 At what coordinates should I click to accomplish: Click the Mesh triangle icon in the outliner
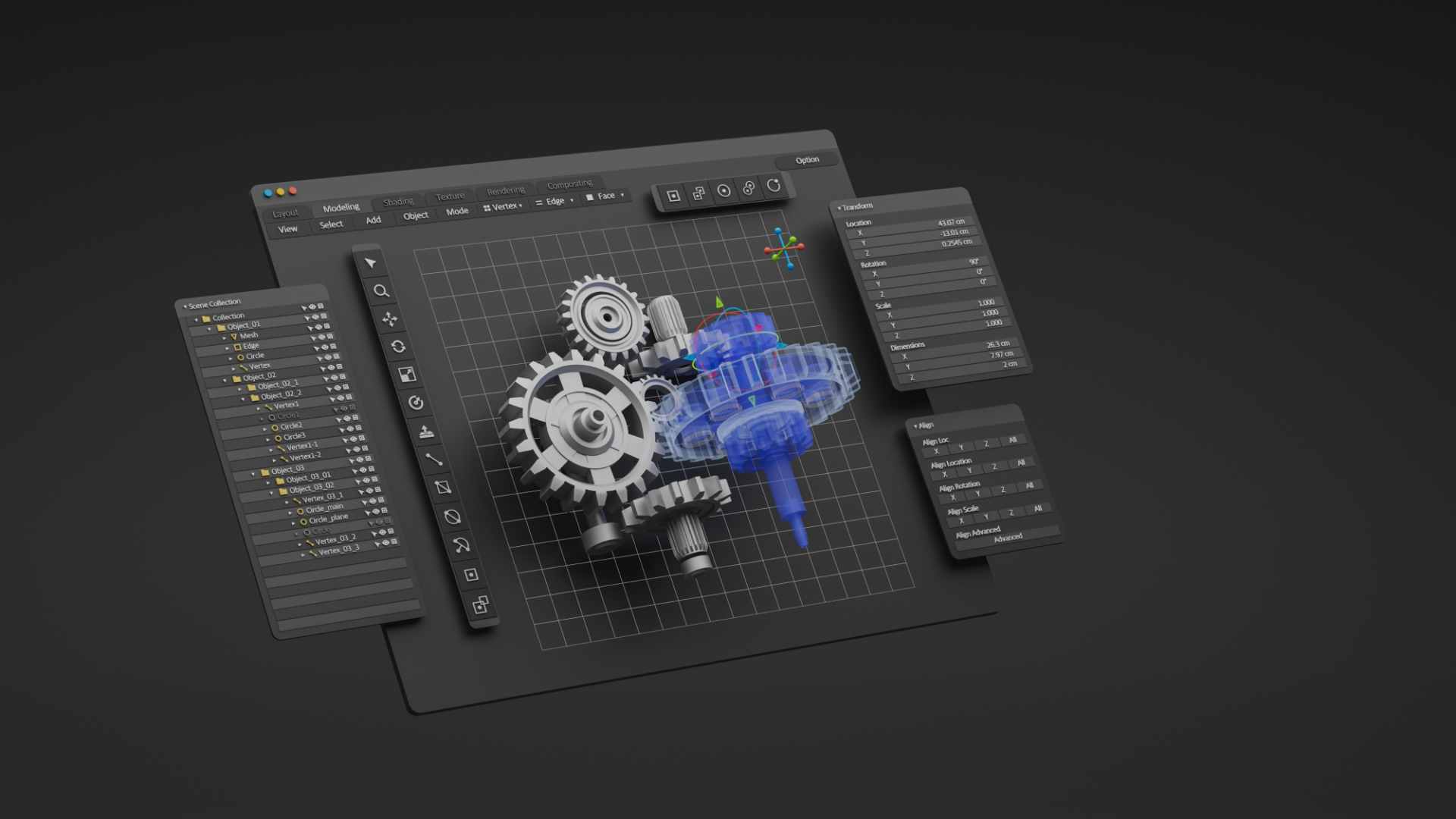point(234,337)
